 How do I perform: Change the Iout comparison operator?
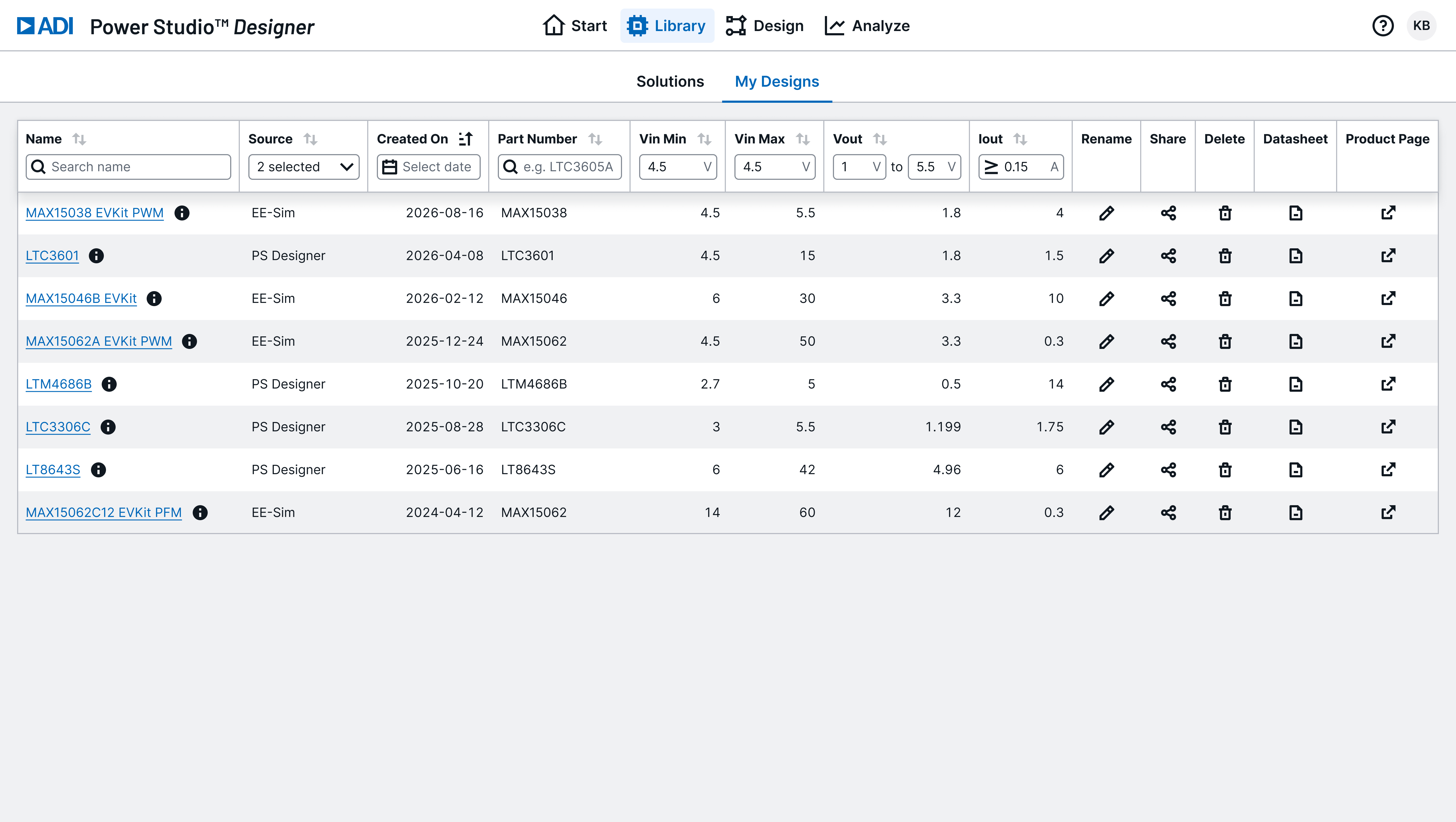(x=991, y=167)
